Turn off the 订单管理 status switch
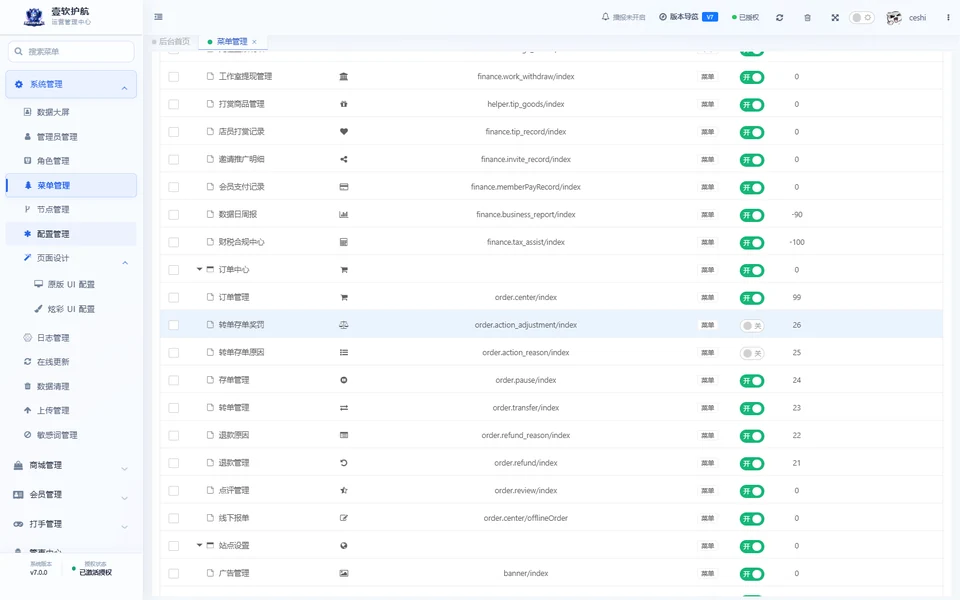 (752, 298)
